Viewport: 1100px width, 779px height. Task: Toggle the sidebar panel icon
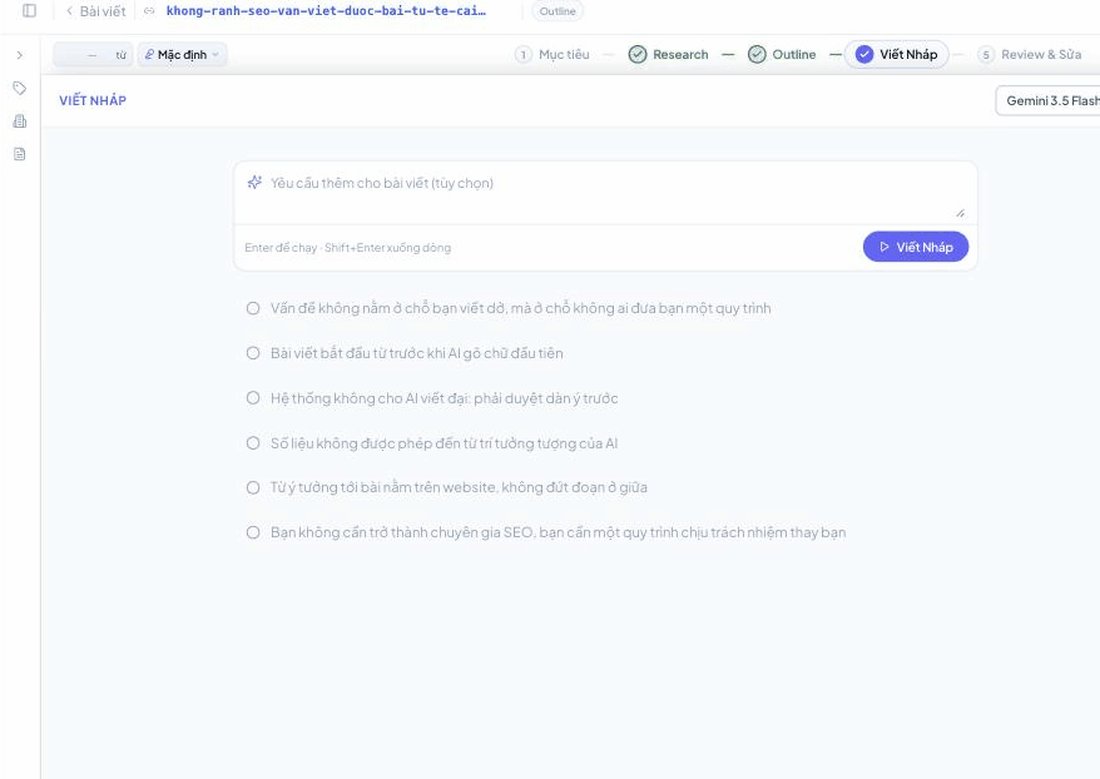29,11
